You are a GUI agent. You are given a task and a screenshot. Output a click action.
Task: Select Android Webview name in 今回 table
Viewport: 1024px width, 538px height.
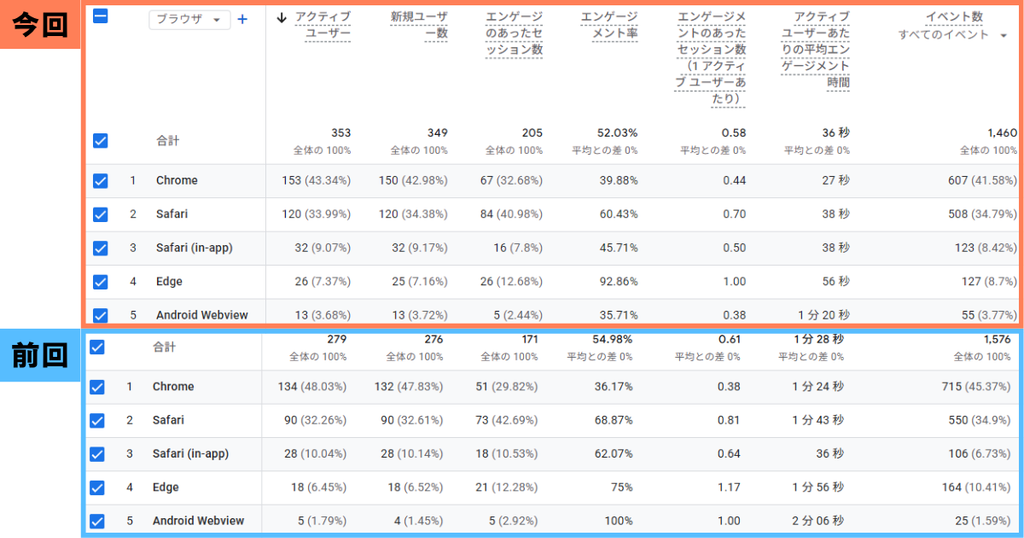pyautogui.click(x=202, y=315)
